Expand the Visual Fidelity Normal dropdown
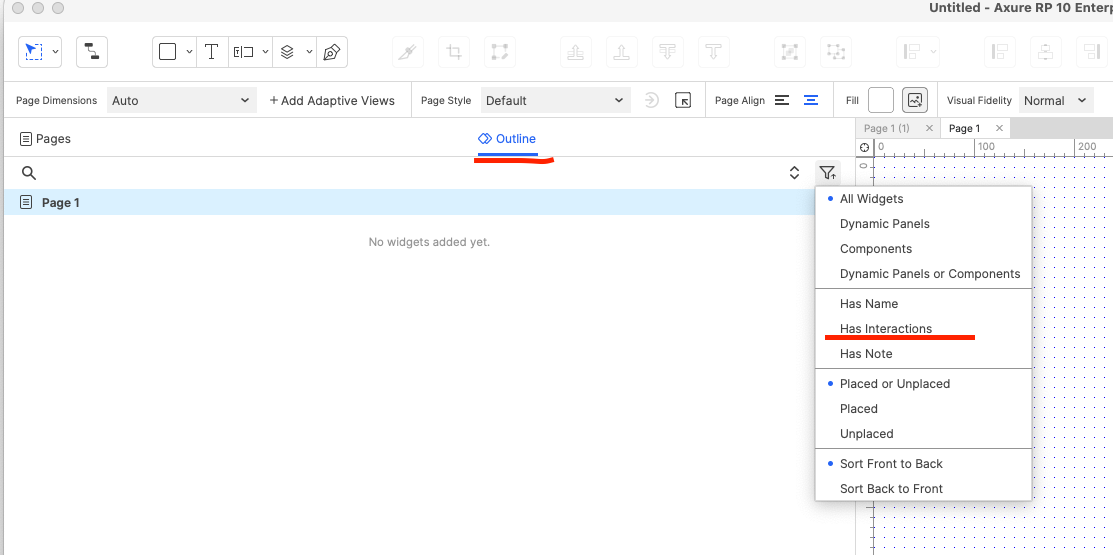 [x=1054, y=100]
